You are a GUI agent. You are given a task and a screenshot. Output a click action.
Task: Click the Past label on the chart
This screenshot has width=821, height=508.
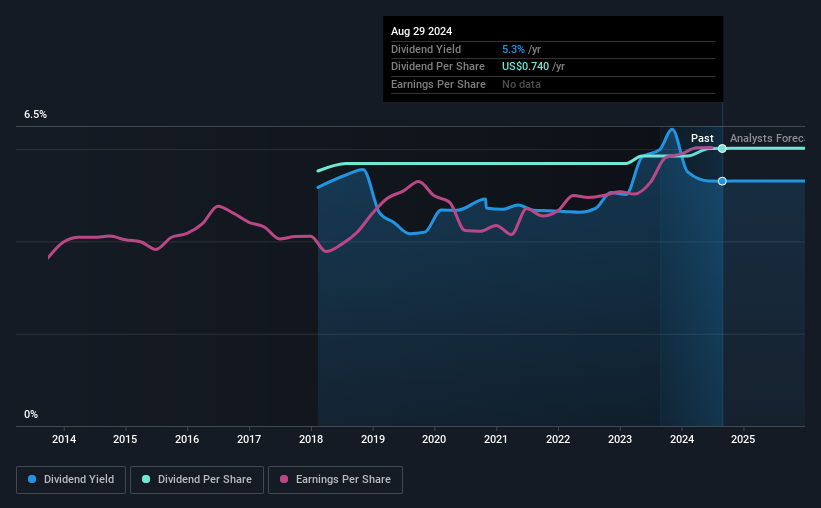coord(702,138)
